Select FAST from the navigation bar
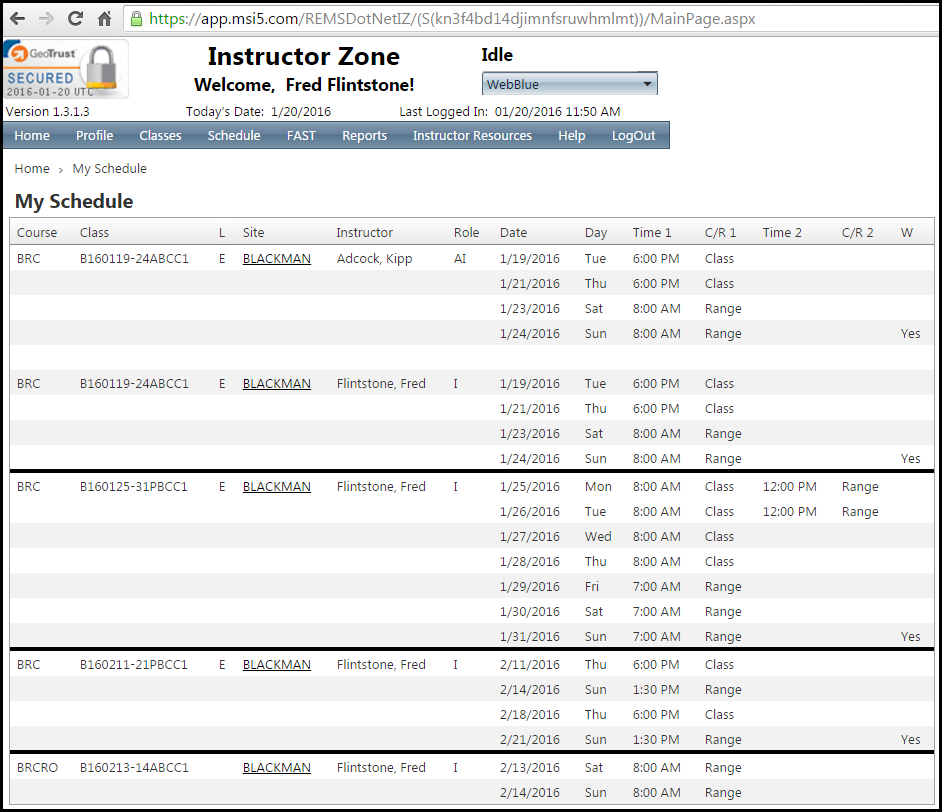Screen dimensions: 942x812 click(x=301, y=135)
